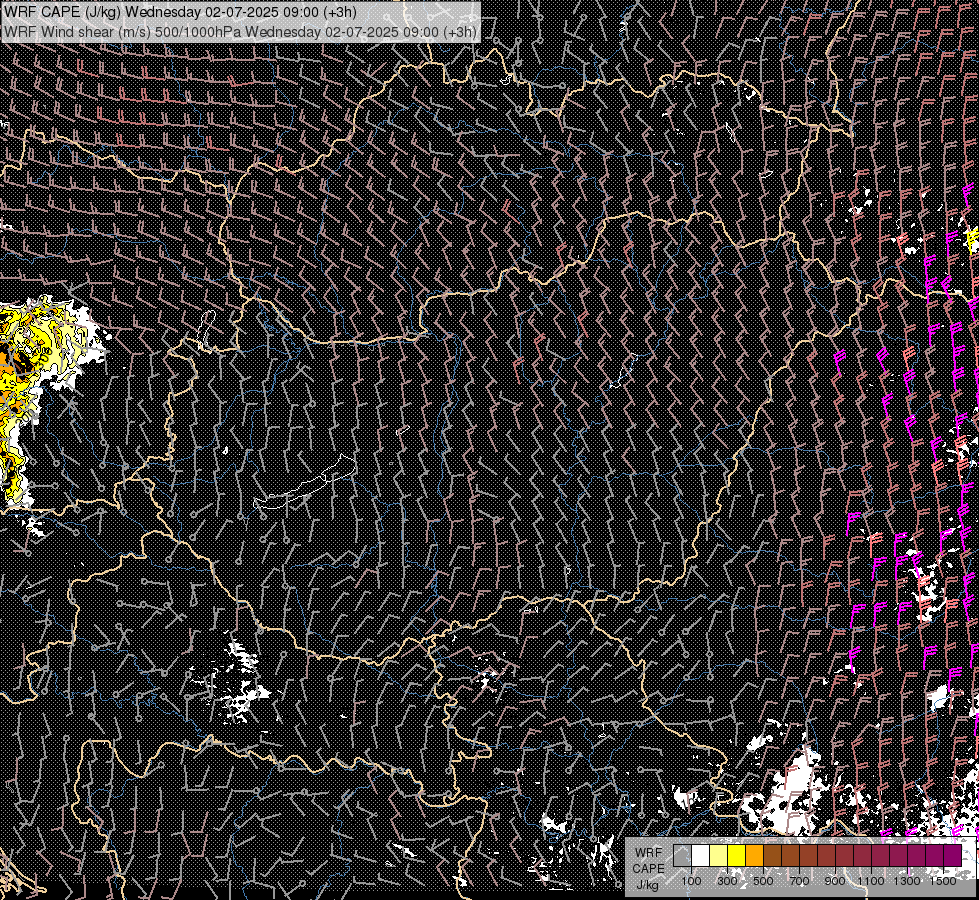Click the "700" legend value
This screenshot has height=900, width=979.
pyautogui.click(x=799, y=881)
